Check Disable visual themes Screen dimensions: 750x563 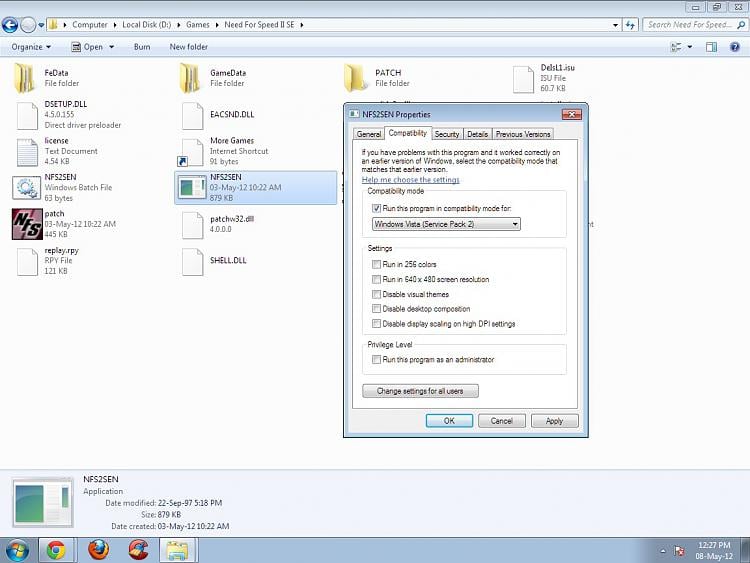pyautogui.click(x=376, y=294)
